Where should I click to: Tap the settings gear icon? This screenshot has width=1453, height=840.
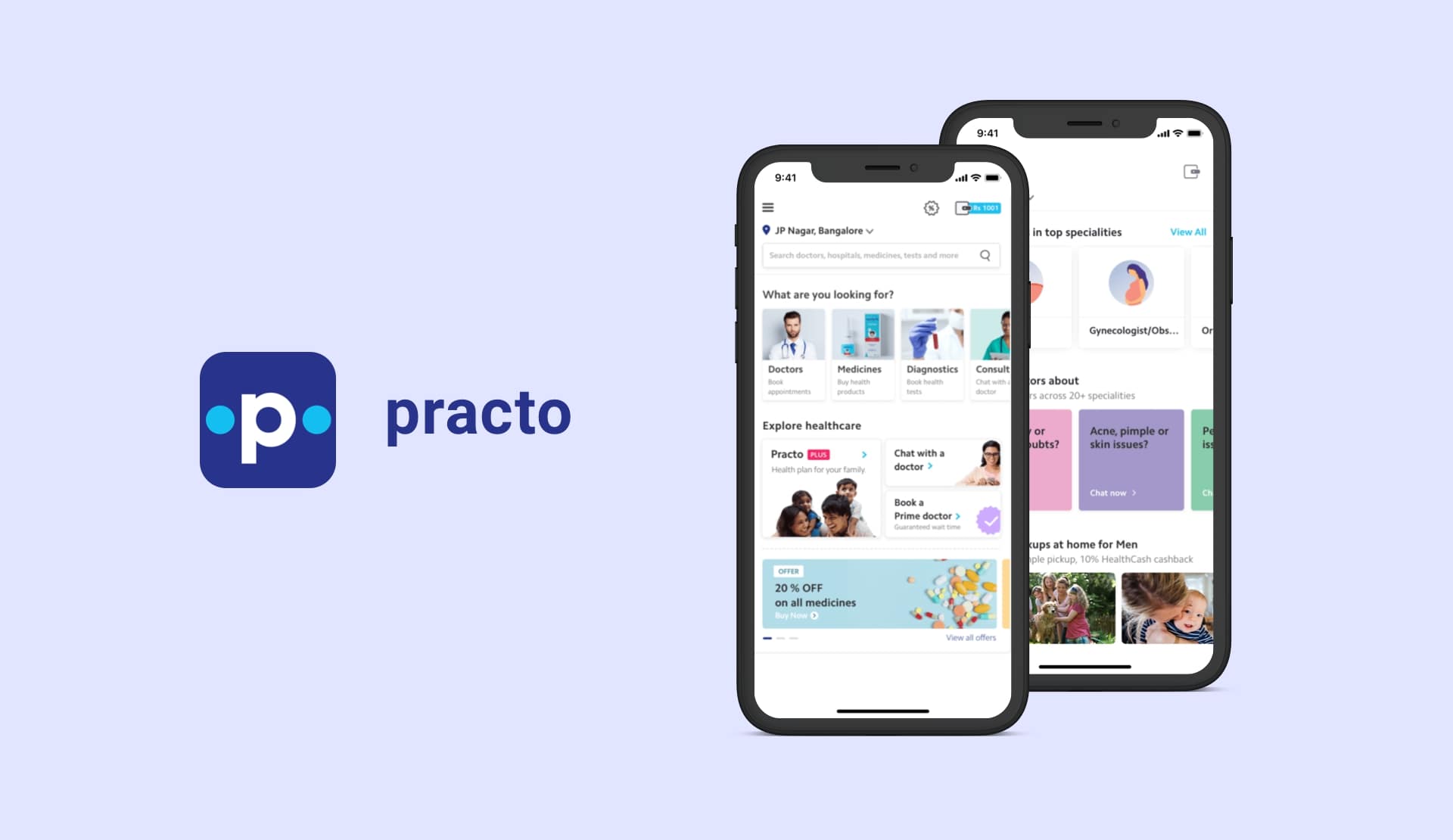pos(930,207)
